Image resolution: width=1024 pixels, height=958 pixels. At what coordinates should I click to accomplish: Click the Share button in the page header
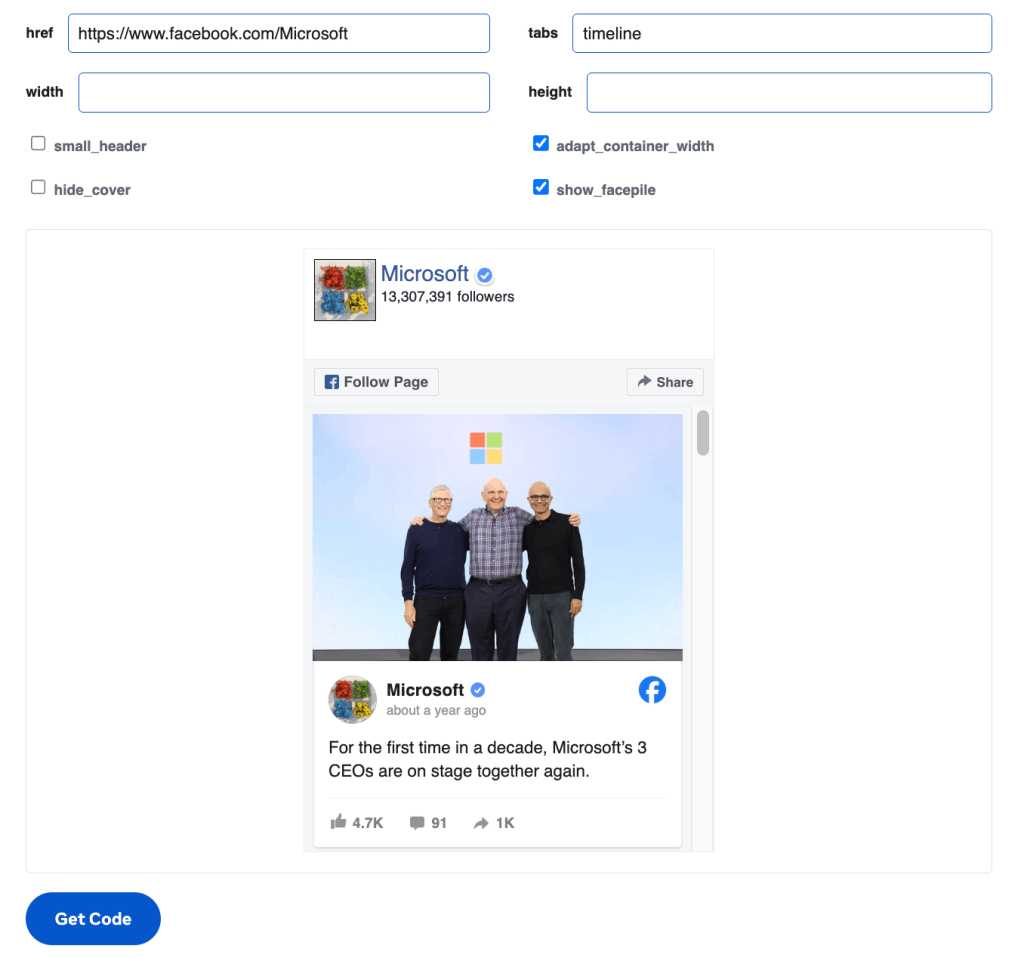665,382
